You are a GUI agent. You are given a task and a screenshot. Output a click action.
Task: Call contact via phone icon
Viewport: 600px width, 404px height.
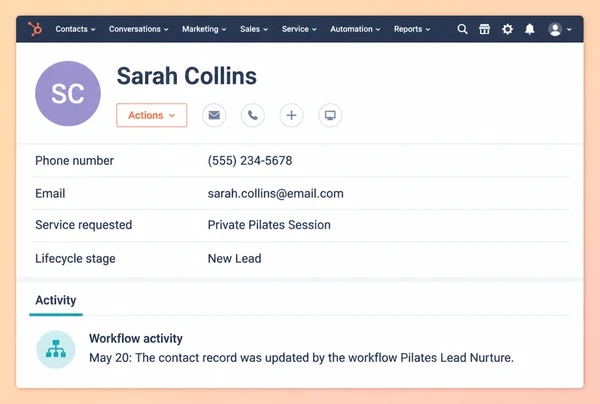(253, 115)
